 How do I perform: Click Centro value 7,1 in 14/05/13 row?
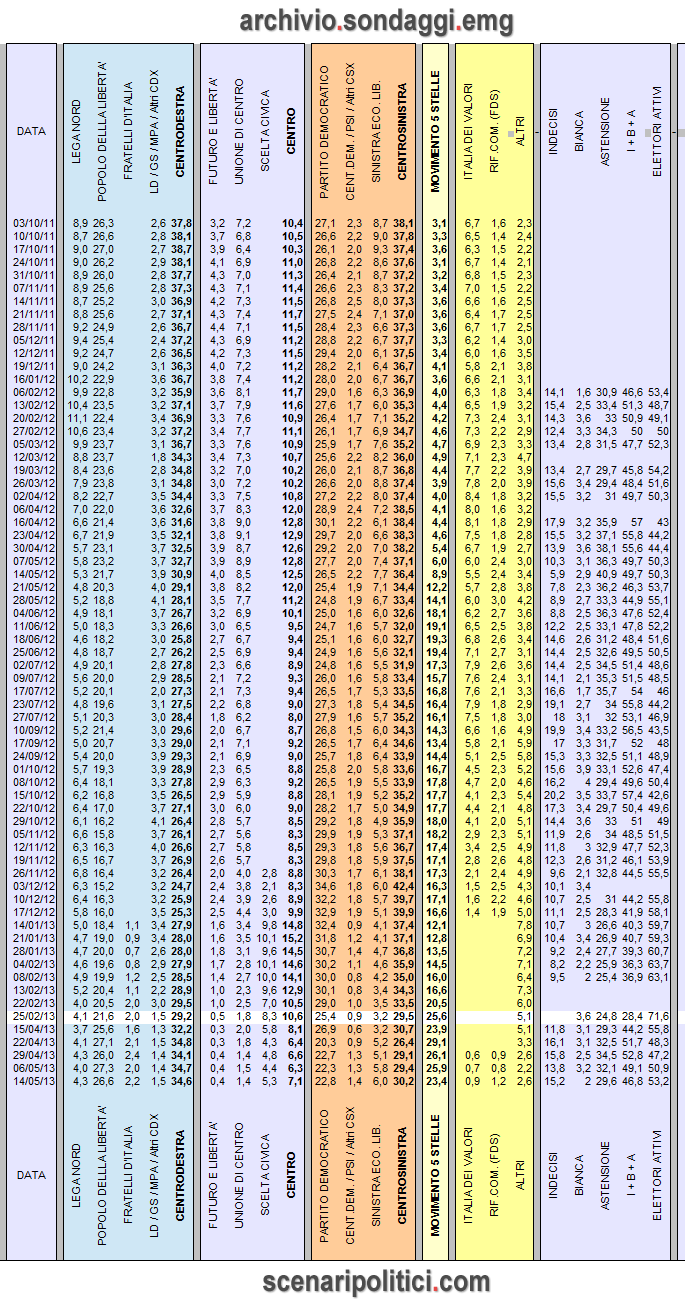pos(296,1080)
